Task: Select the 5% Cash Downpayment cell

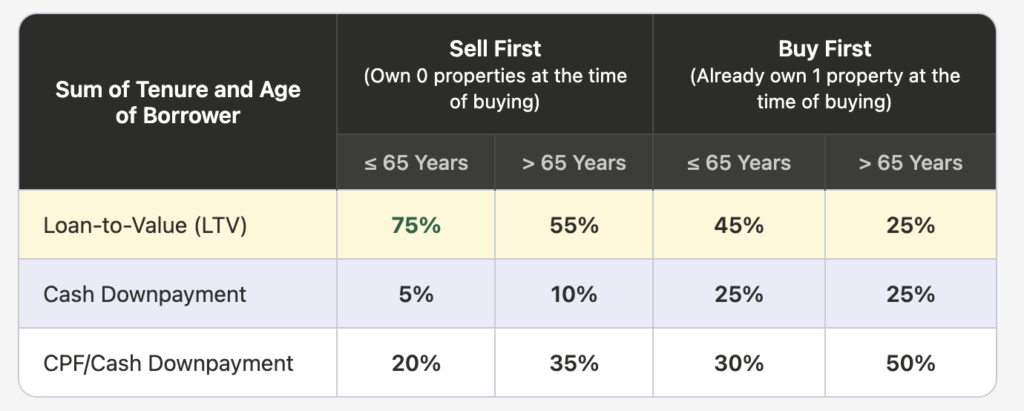Action: [416, 294]
